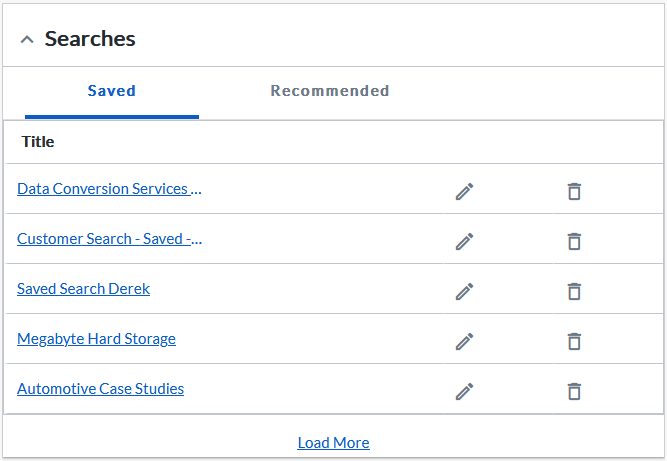Edit the Megabyte Hard Storage search

(x=465, y=341)
